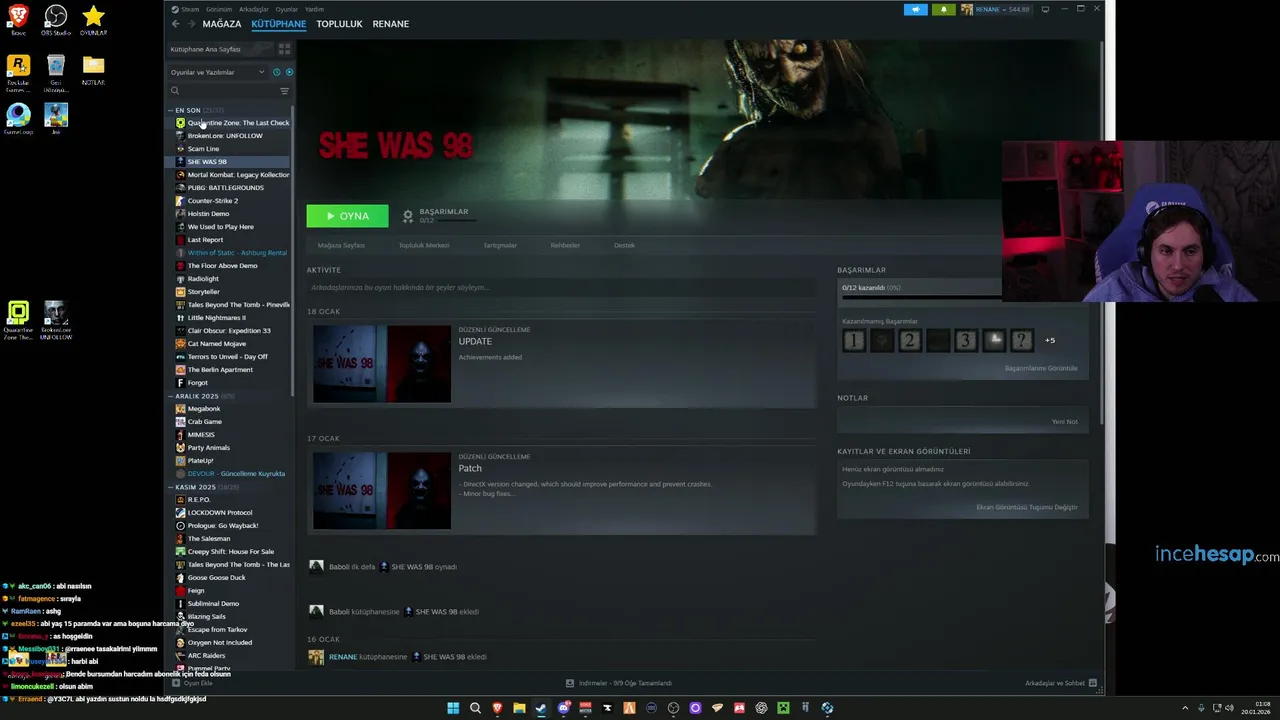Open the Steam menu

189,9
